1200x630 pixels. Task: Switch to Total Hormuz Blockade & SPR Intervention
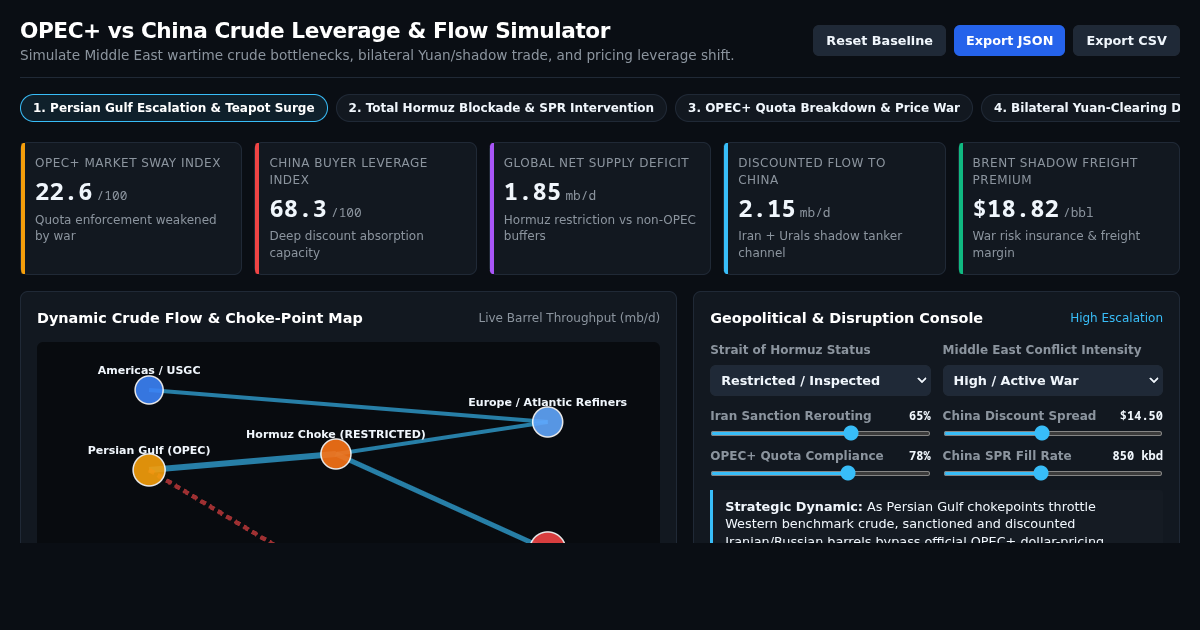coord(501,108)
